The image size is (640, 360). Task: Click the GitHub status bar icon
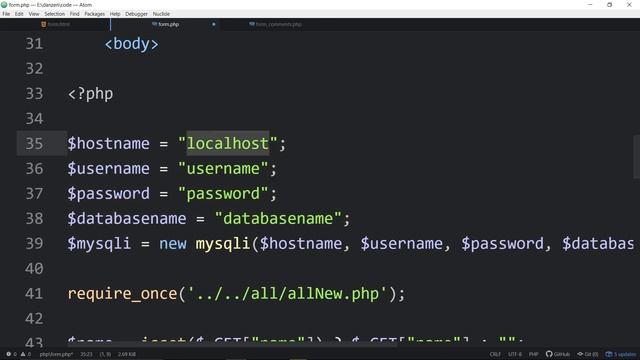[558, 354]
